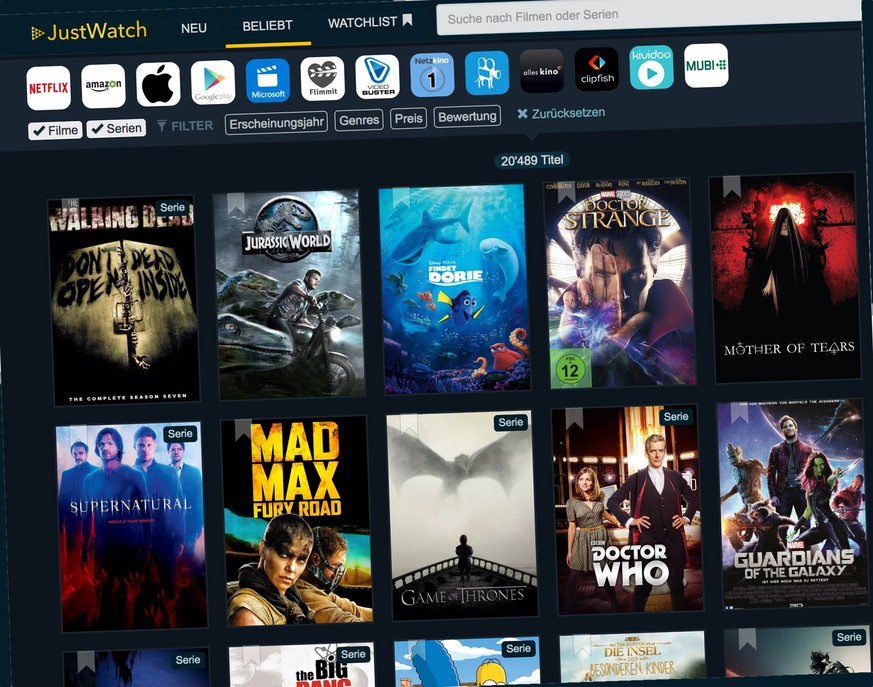Open the Jurassic World poster
This screenshot has height=687, width=873.
(290, 294)
